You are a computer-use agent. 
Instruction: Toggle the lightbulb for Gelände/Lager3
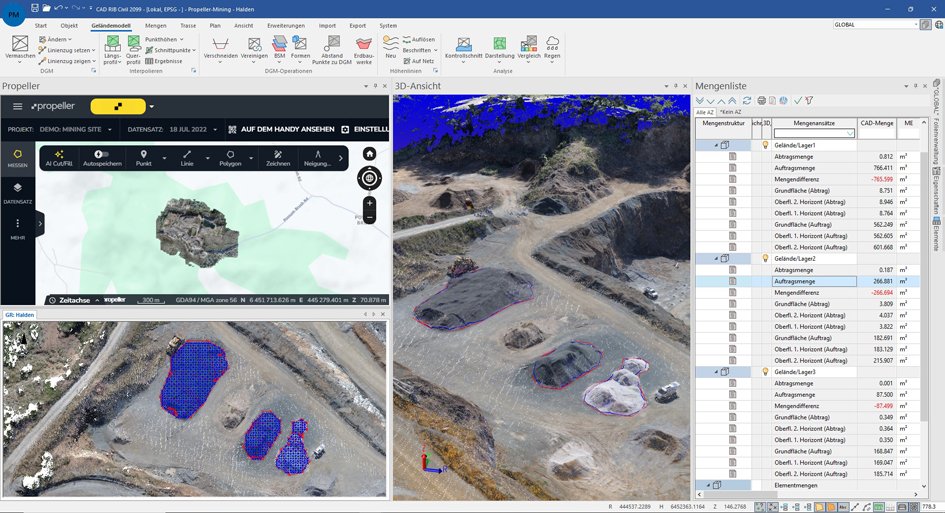pos(765,372)
